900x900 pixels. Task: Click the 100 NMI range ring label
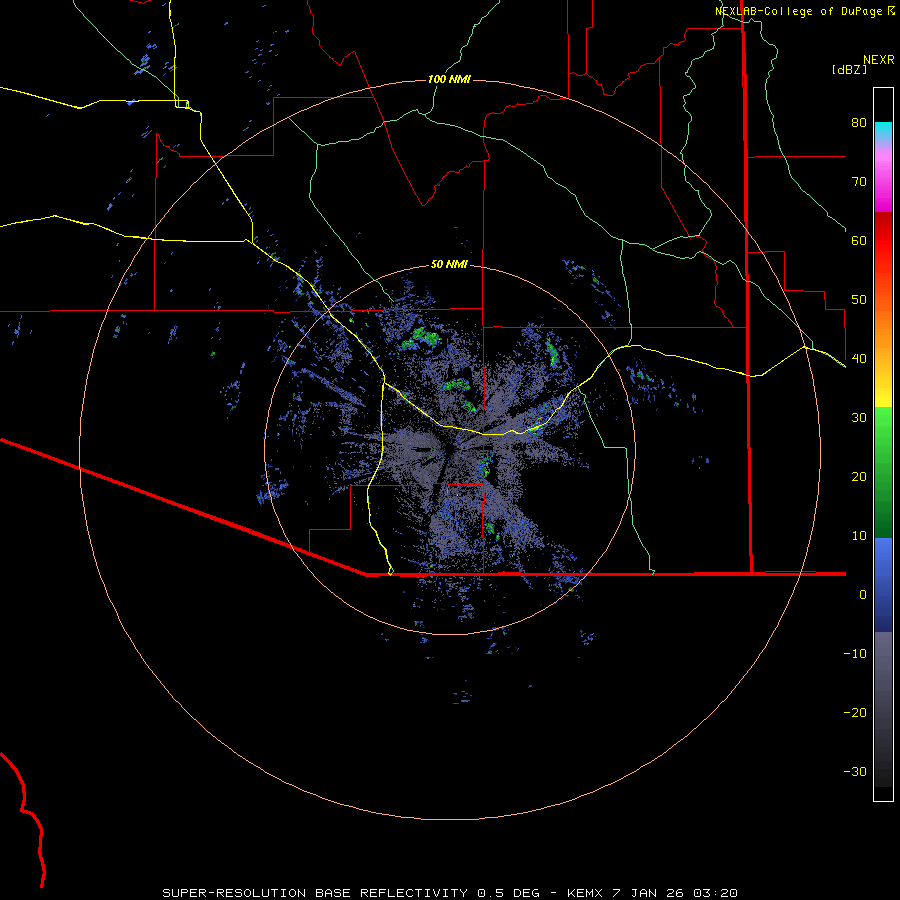click(449, 79)
